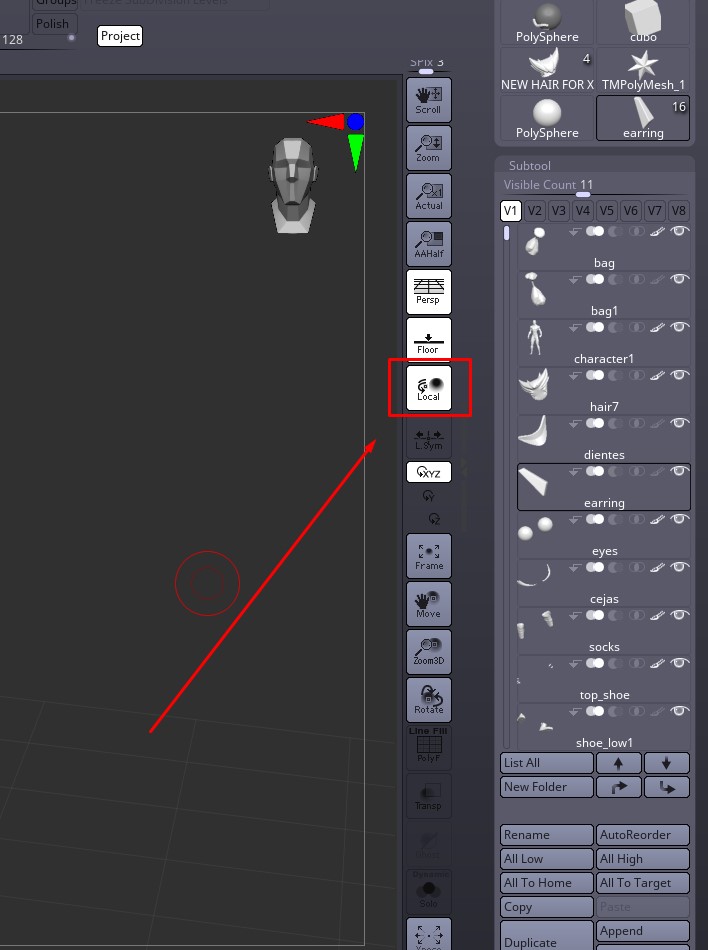Viewport: 708px width, 950px height.
Task: Select the Zoom3D navigation icon
Action: coord(428,651)
